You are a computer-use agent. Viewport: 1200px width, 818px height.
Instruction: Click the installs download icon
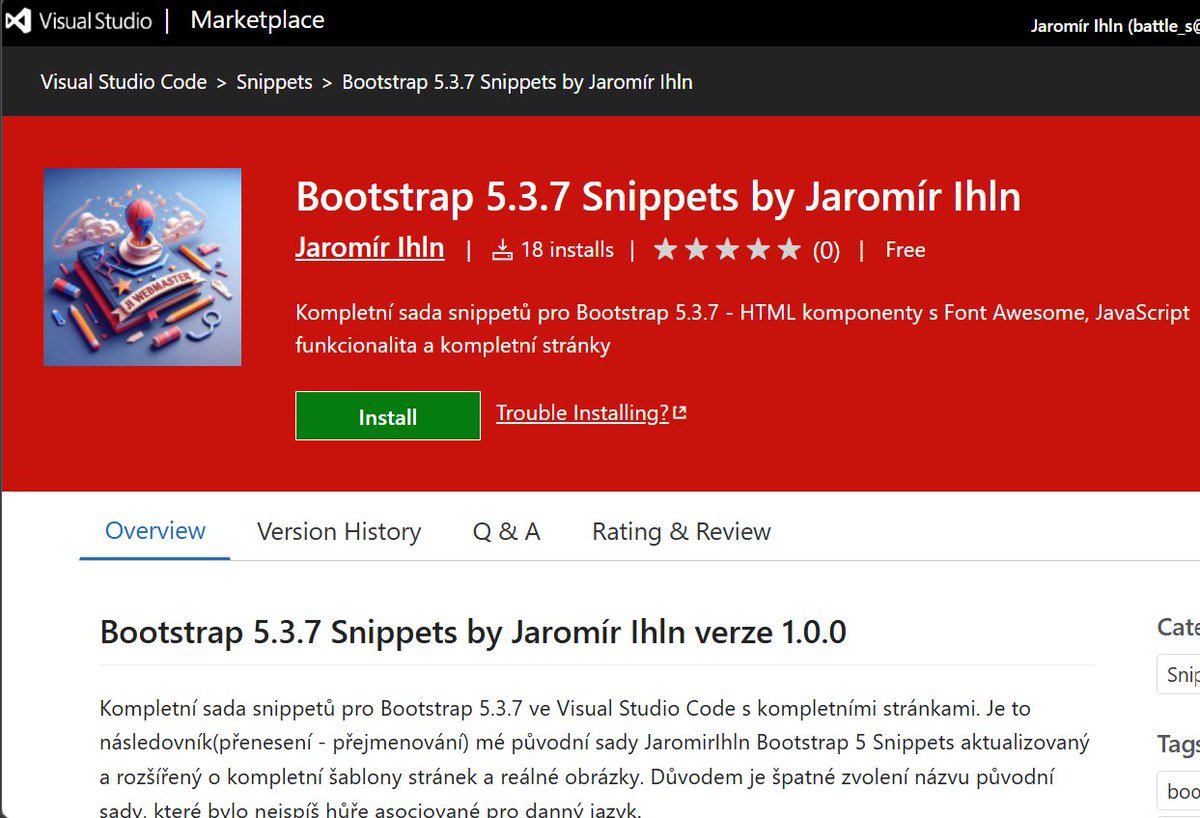click(502, 250)
